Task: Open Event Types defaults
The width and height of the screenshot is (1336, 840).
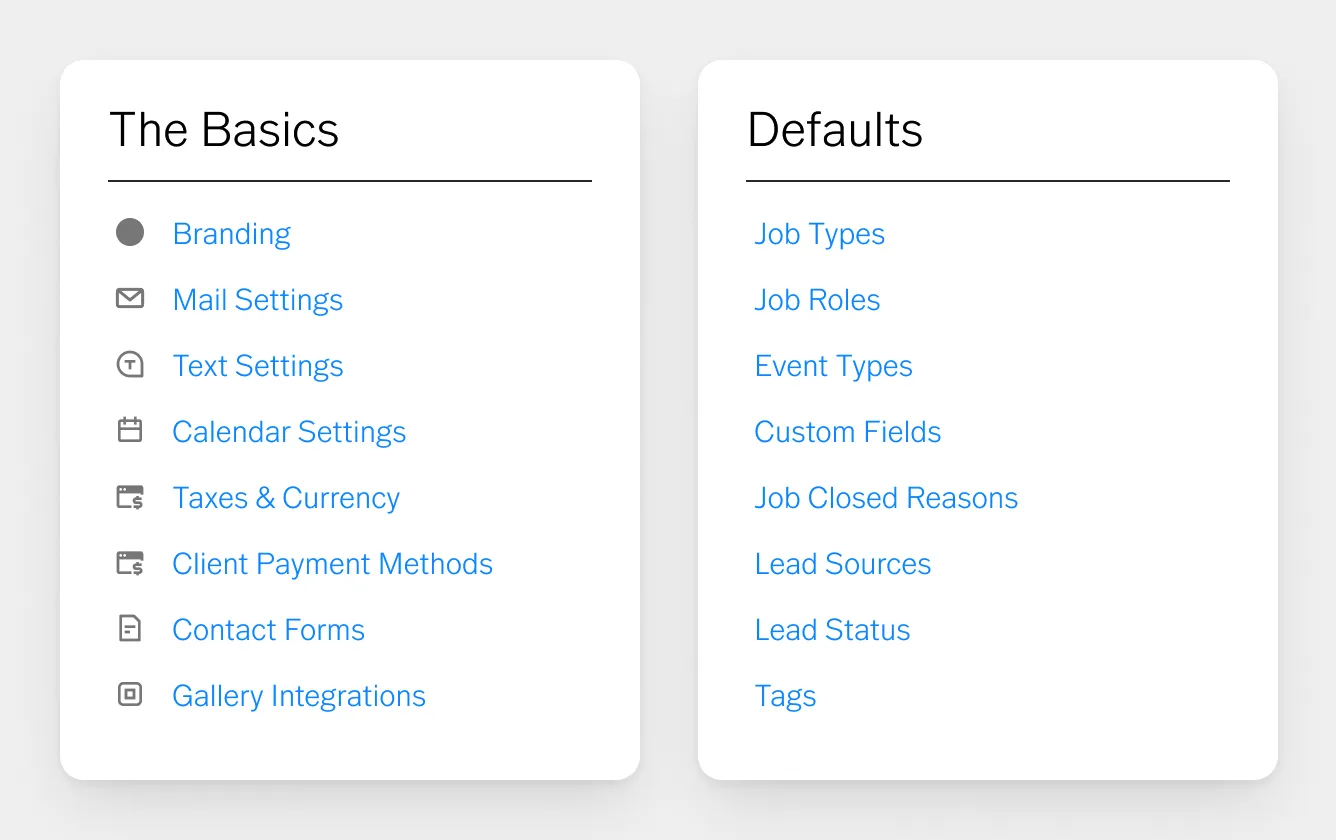Action: click(x=833, y=366)
